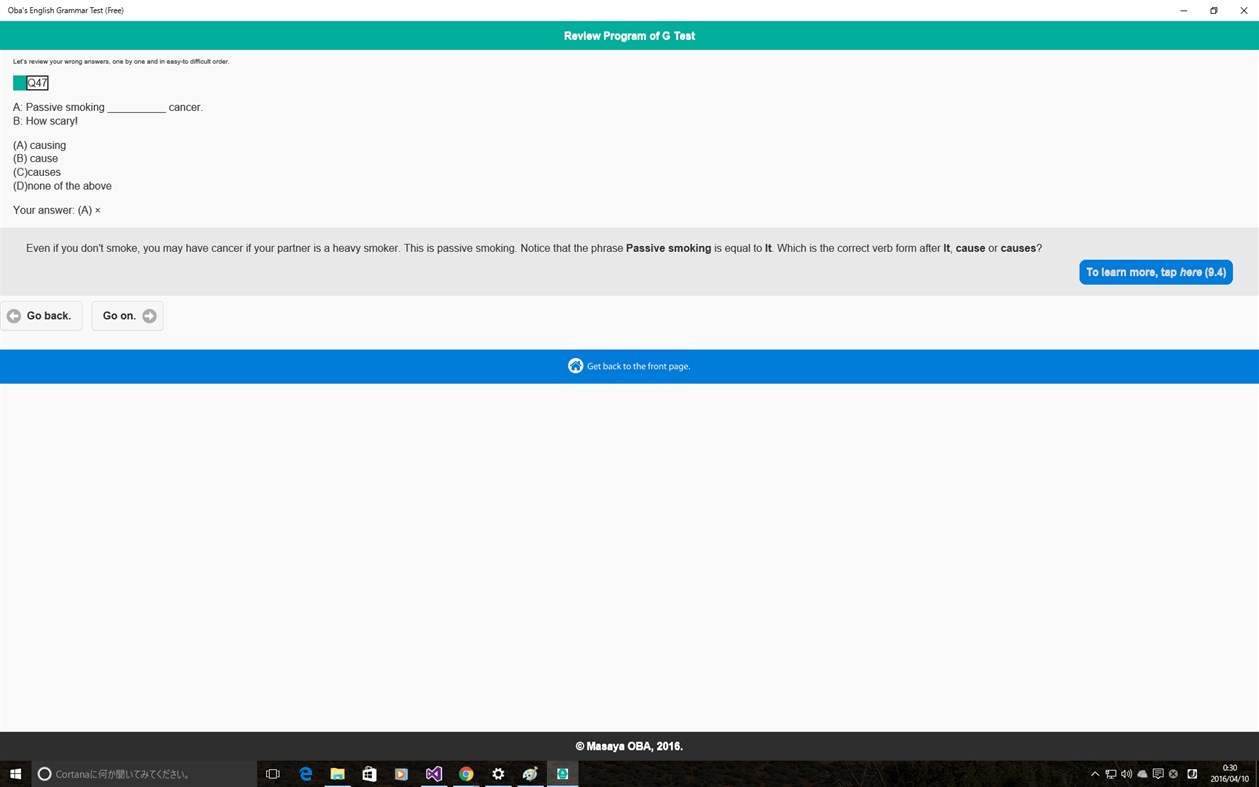
Task: Click the speaker icon to show the volume slider
Action: click(x=1126, y=773)
